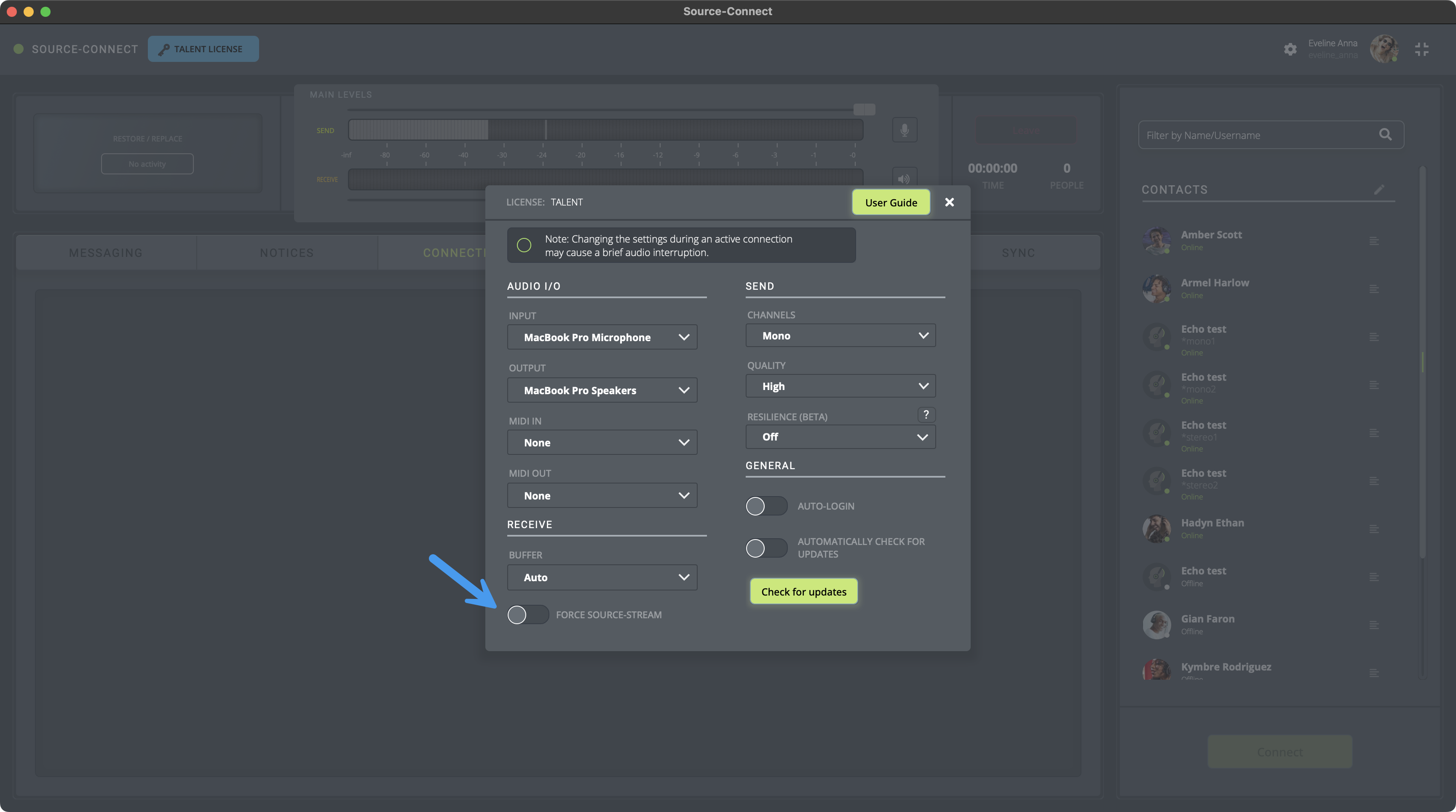
Task: Click the contacts edit pencil icon
Action: click(x=1379, y=189)
